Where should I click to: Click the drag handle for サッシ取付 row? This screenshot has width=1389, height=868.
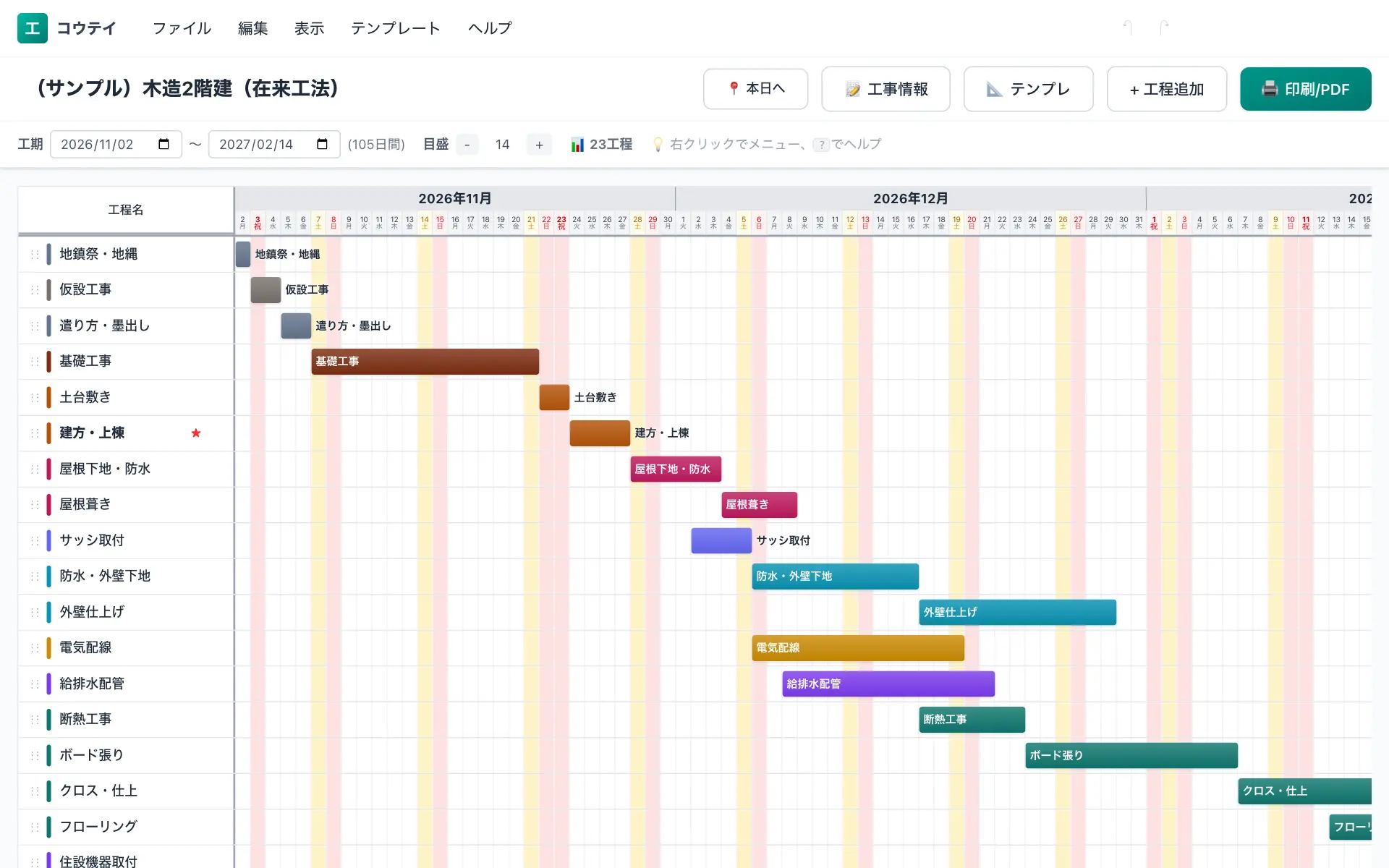34,540
